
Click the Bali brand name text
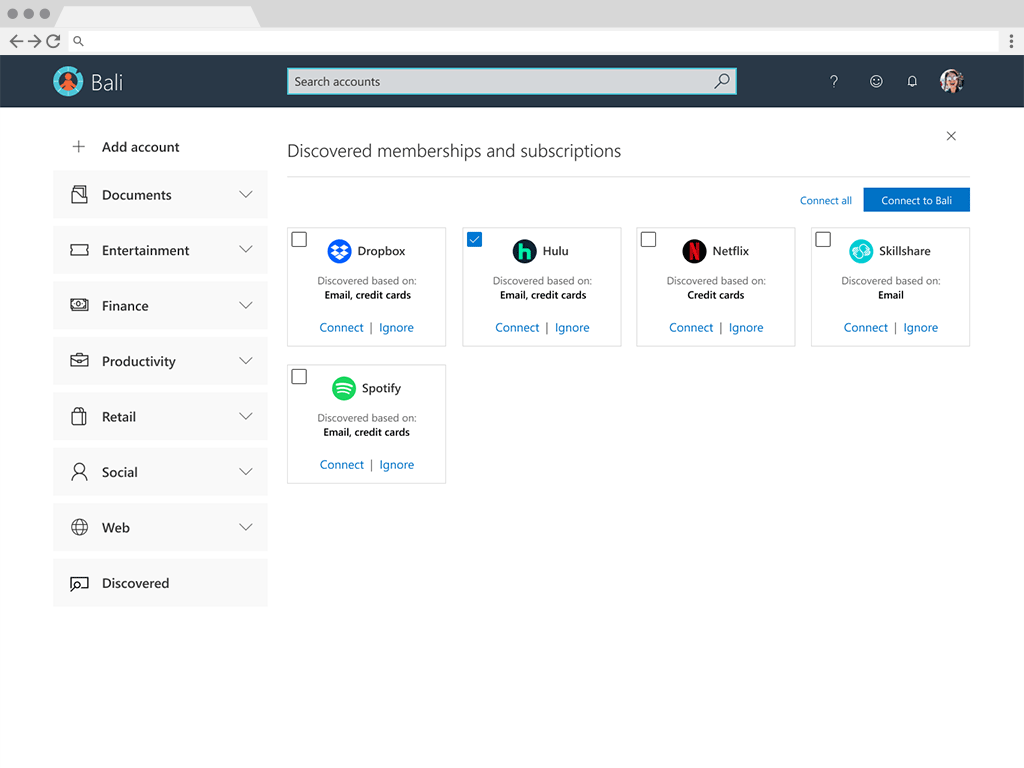[107, 82]
